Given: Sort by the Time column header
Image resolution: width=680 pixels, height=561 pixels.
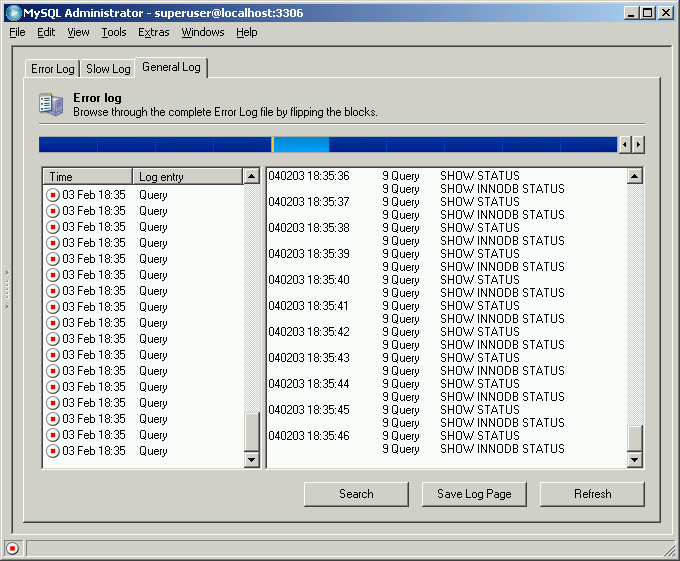Looking at the screenshot, I should click(87, 177).
